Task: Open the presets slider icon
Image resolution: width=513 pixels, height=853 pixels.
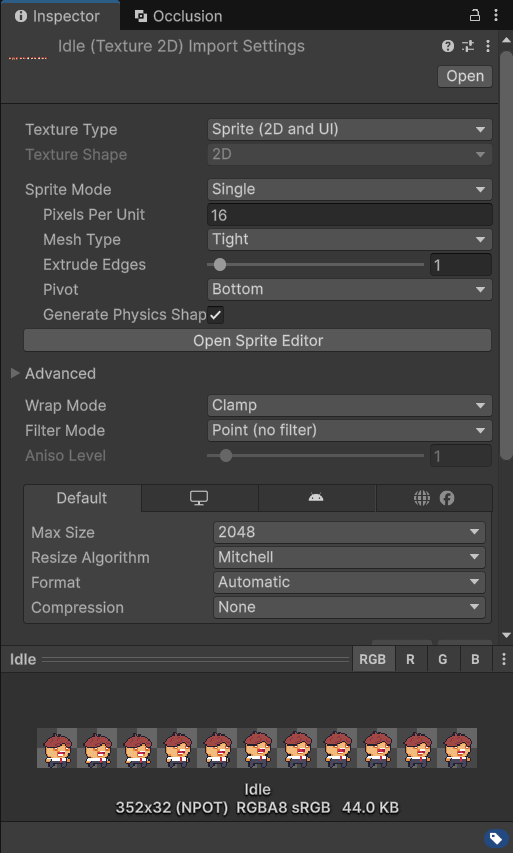Action: pyautogui.click(x=468, y=46)
